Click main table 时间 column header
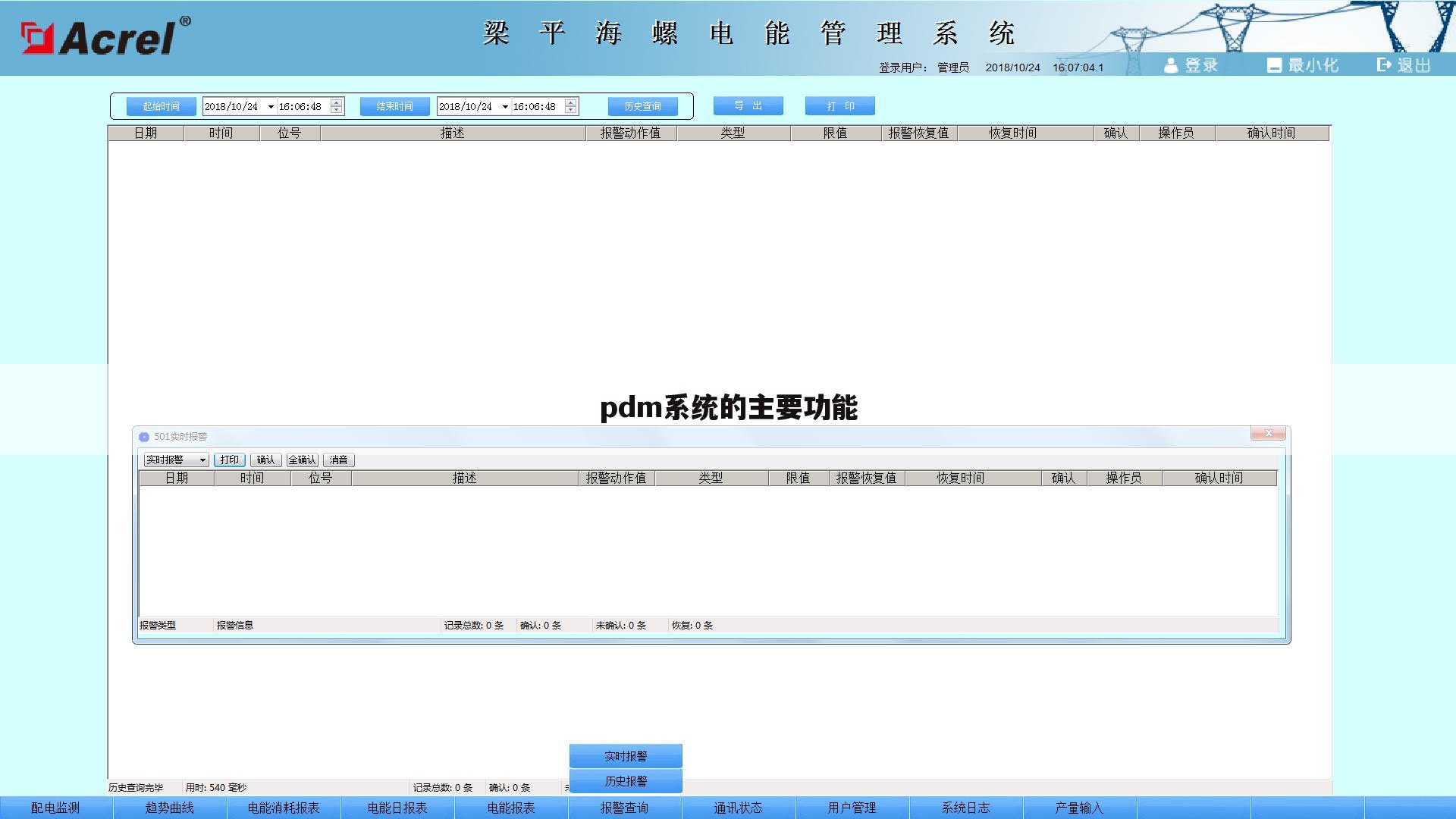This screenshot has height=819, width=1456. tap(221, 133)
